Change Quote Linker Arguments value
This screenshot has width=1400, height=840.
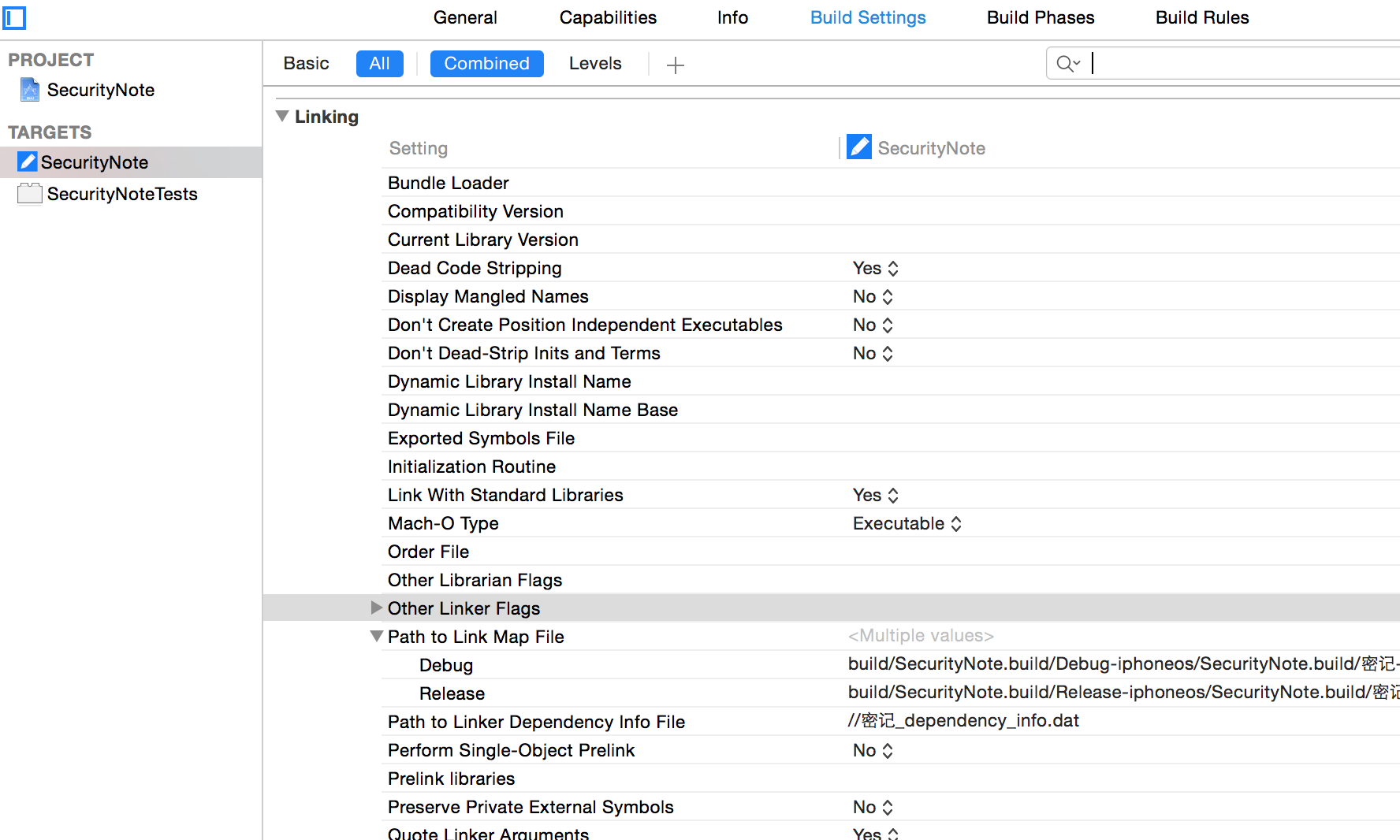pos(875,833)
